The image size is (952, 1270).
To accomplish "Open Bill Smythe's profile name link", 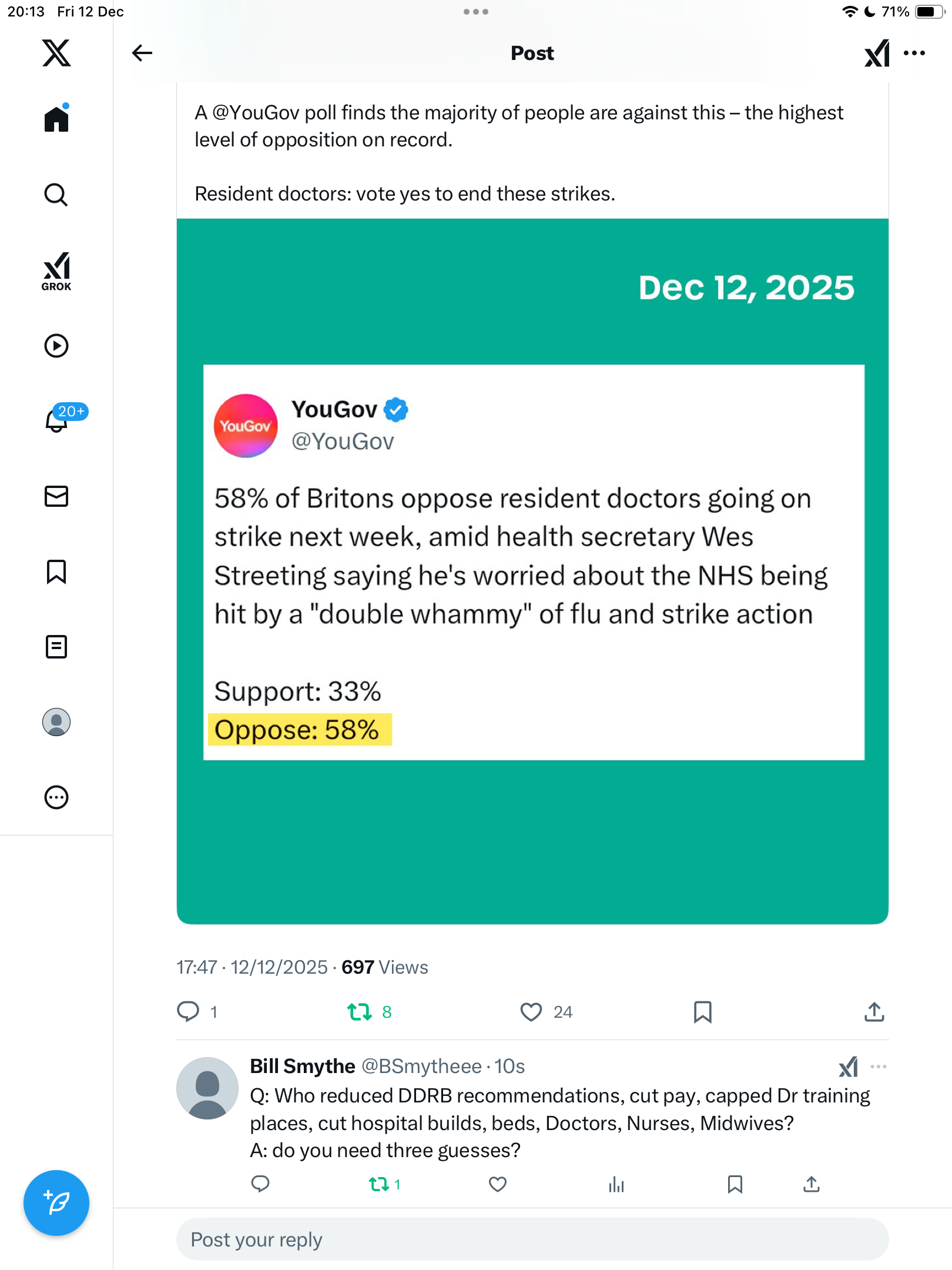I will coord(303,1066).
